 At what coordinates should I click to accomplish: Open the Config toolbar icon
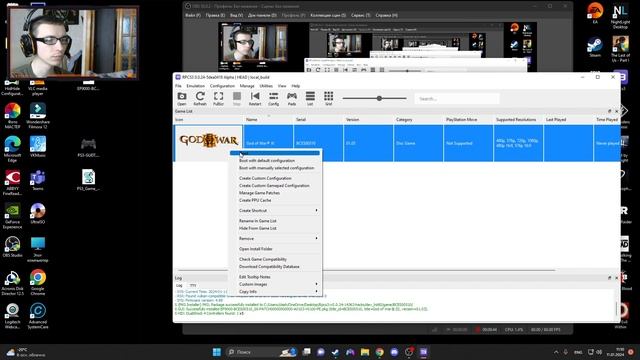pyautogui.click(x=273, y=98)
